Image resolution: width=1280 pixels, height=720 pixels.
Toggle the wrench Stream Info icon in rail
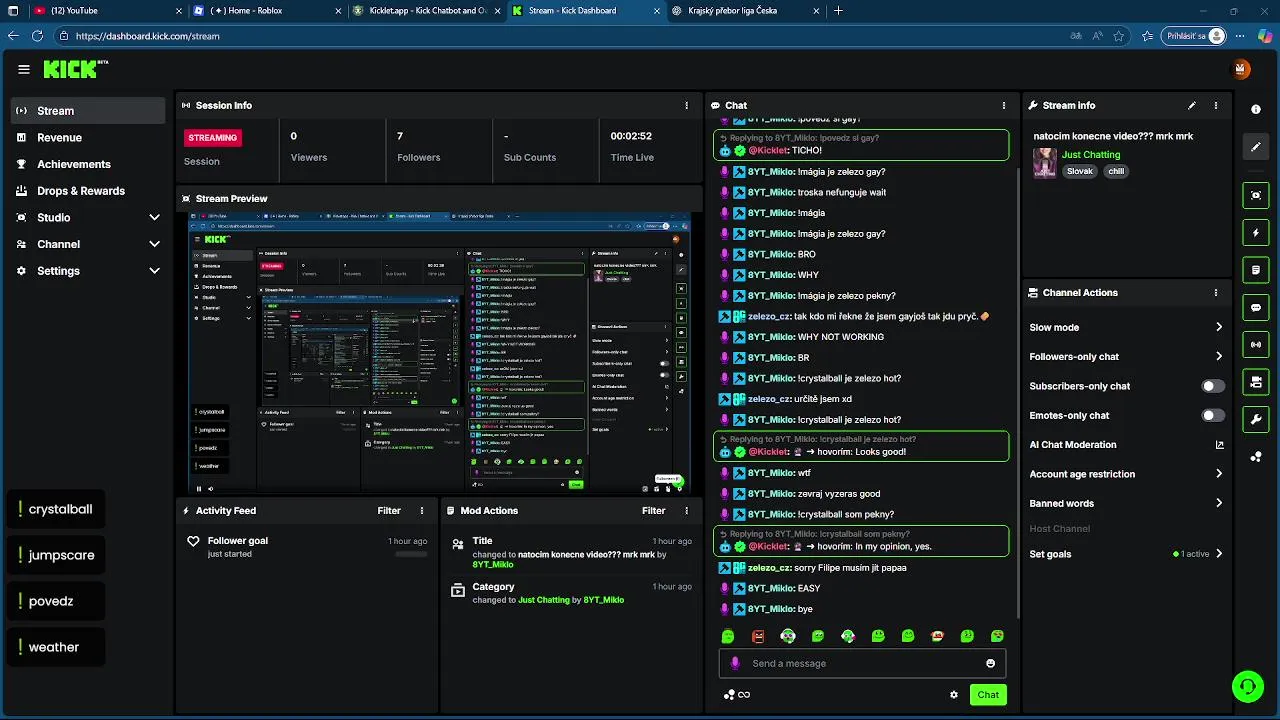[x=1256, y=419]
